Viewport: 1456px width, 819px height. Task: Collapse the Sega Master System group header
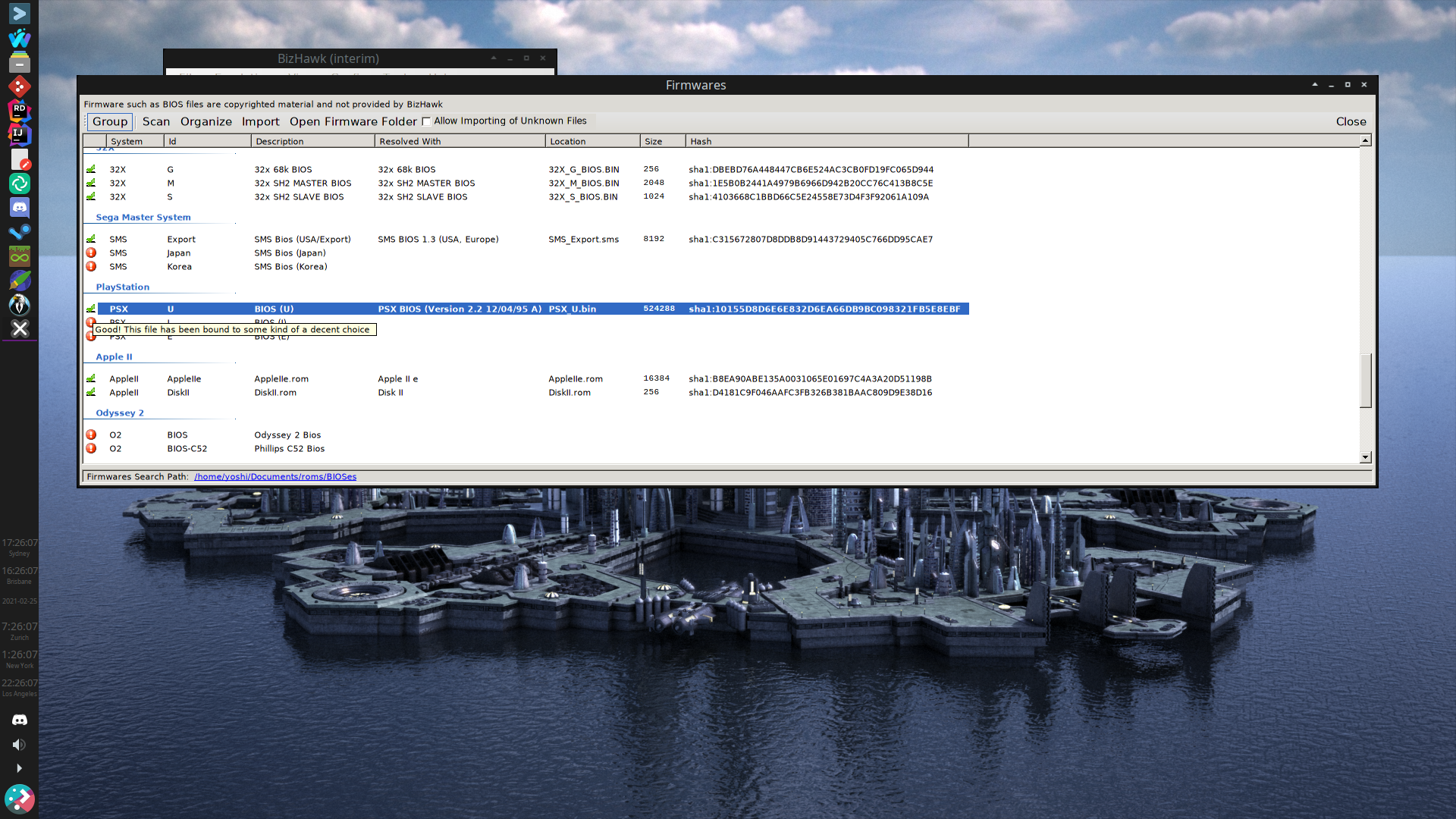[143, 217]
